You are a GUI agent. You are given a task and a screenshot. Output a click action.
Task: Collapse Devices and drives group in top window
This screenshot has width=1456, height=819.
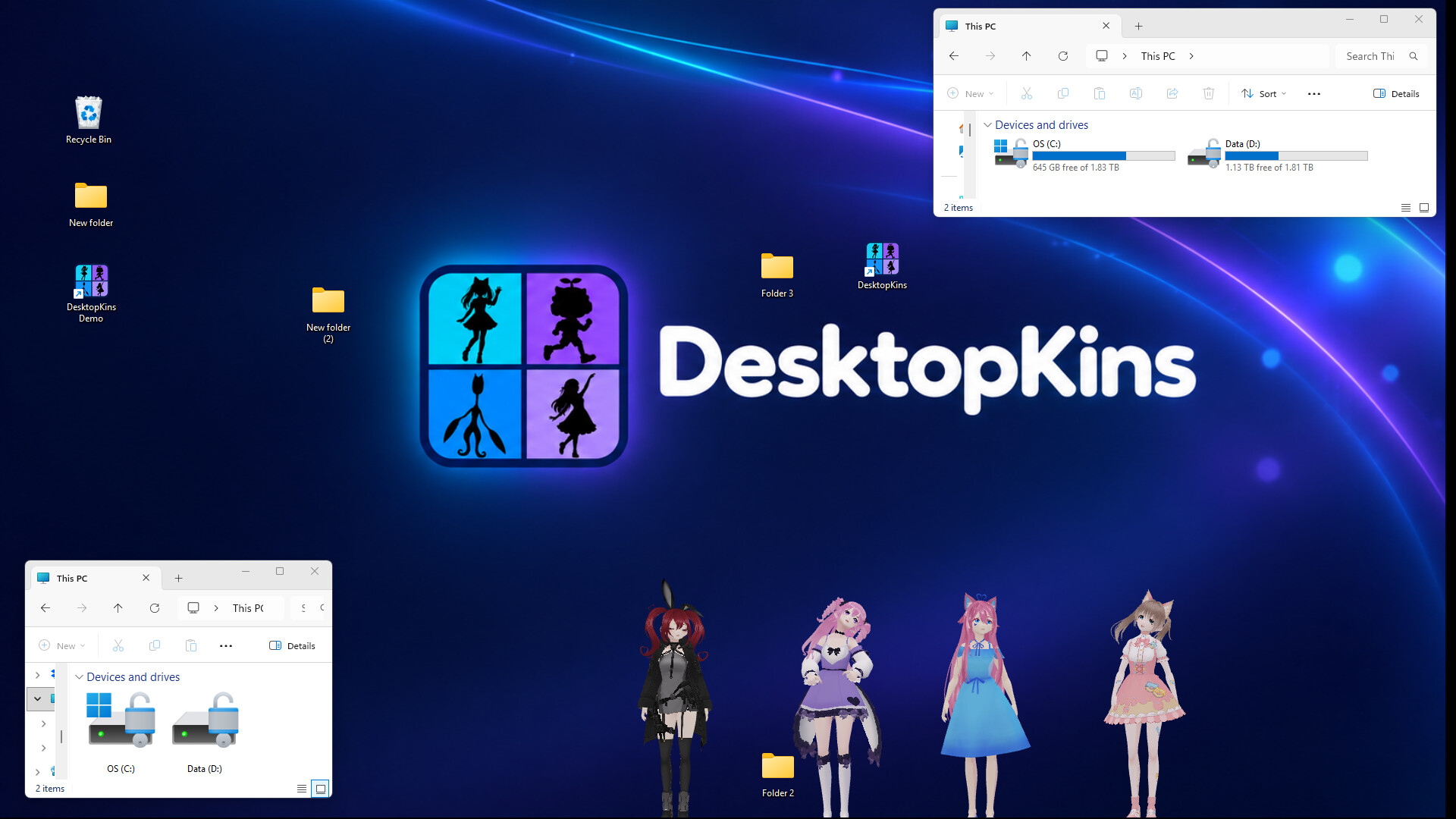pyautogui.click(x=987, y=125)
